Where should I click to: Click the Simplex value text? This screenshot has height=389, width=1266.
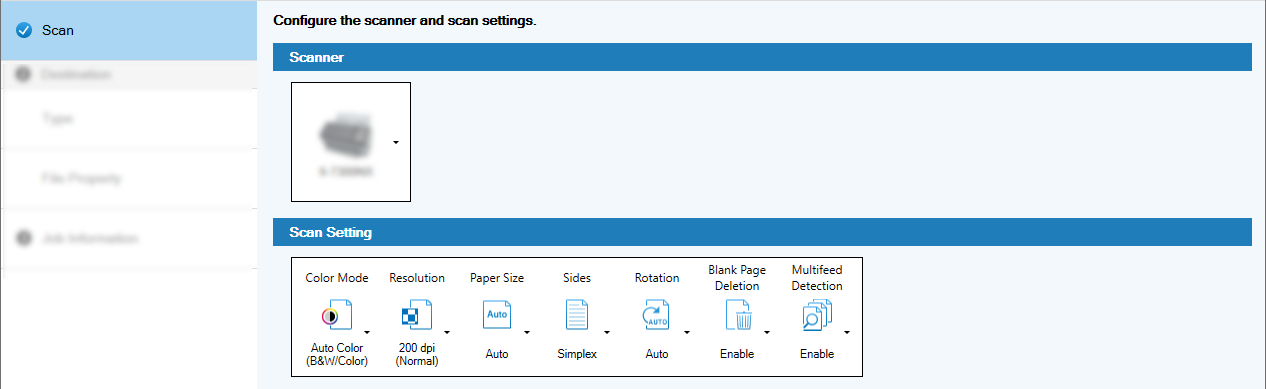[577, 354]
